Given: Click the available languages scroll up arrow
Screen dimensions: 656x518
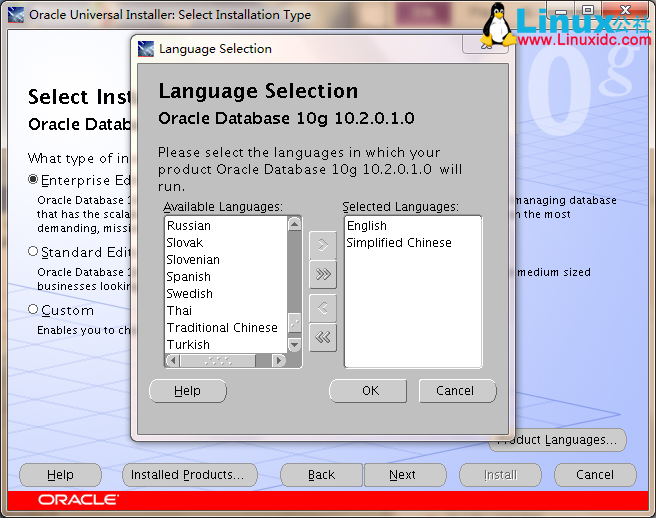Looking at the screenshot, I should click(295, 225).
